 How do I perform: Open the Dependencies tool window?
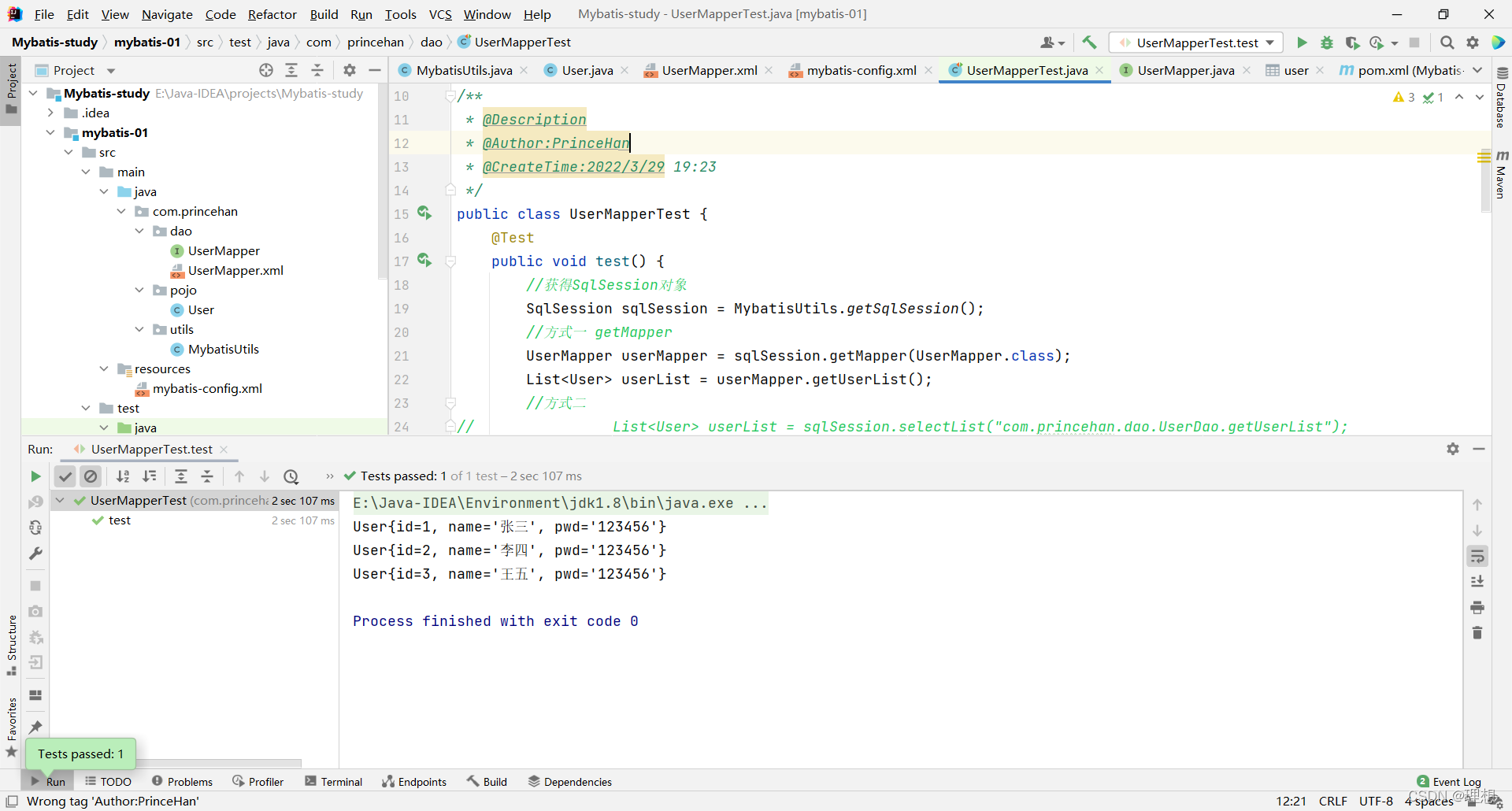(570, 781)
